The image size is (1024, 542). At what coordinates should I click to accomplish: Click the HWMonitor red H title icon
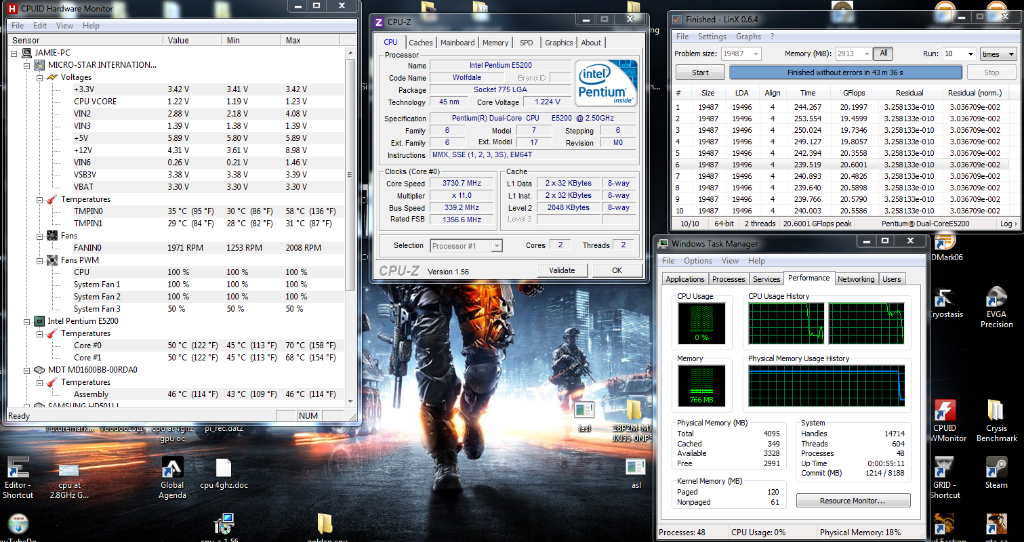coord(12,8)
